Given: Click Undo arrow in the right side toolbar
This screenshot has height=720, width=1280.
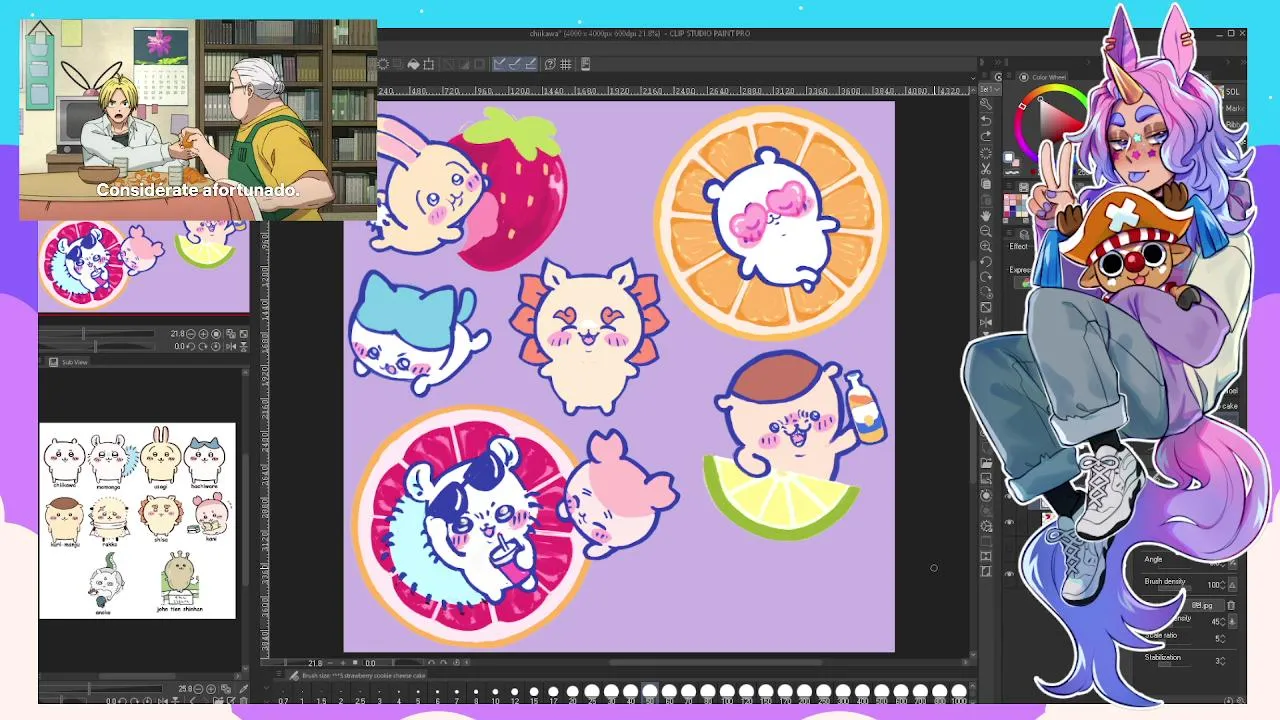Looking at the screenshot, I should (986, 120).
